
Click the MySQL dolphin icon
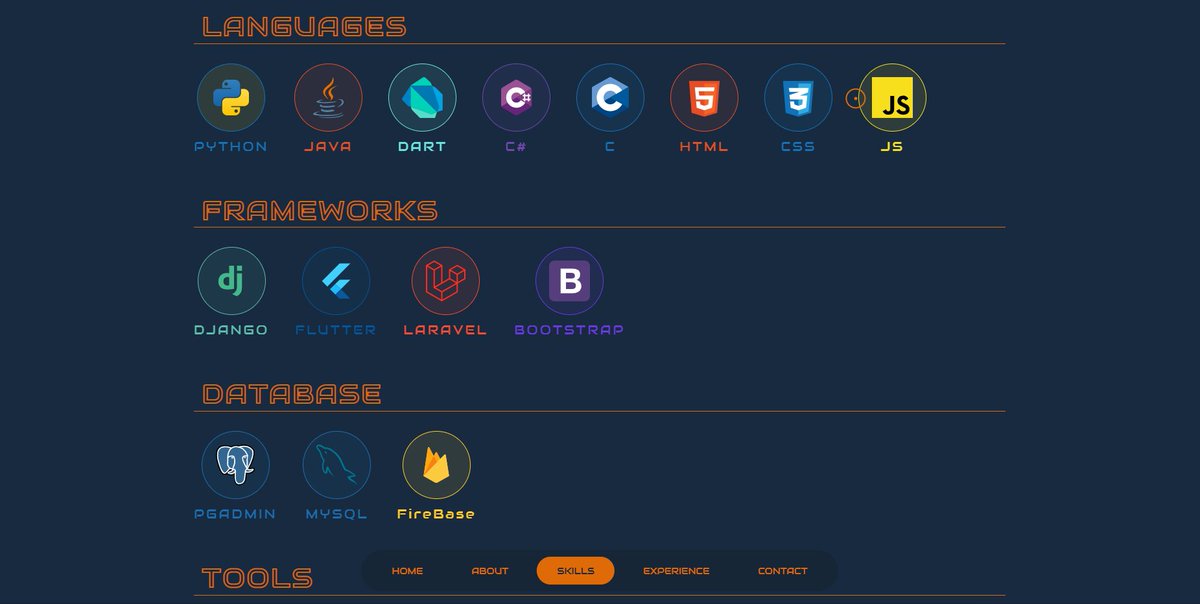click(x=336, y=465)
